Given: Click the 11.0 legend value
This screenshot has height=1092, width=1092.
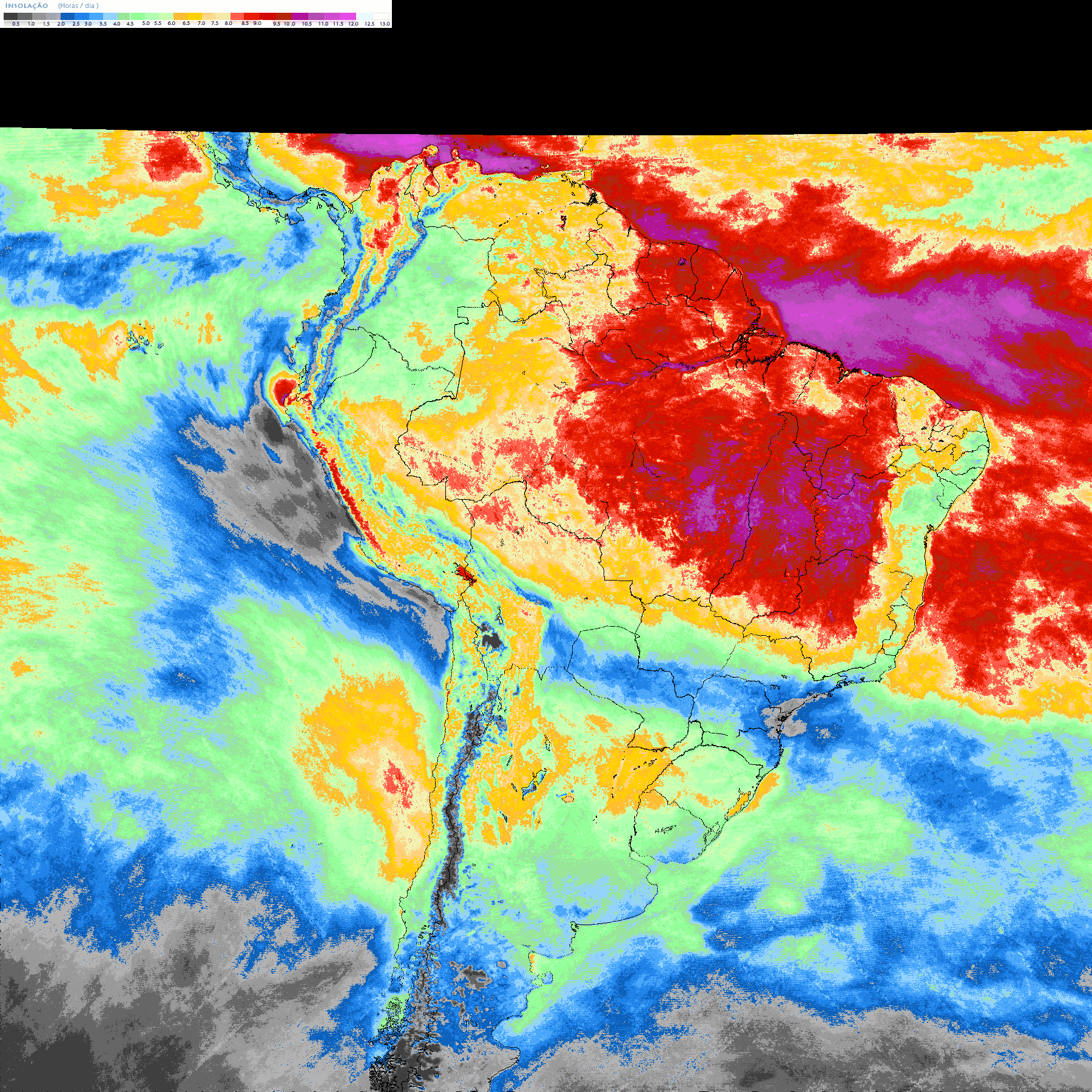Looking at the screenshot, I should click(x=323, y=24).
